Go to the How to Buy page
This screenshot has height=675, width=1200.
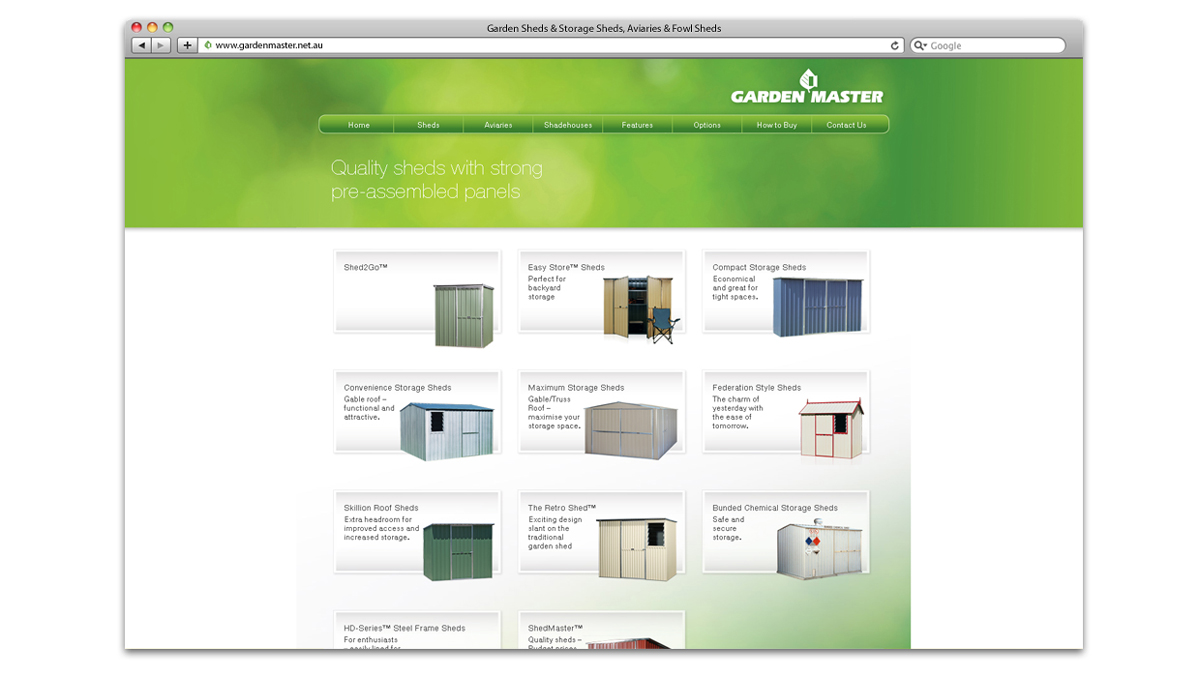coord(777,125)
